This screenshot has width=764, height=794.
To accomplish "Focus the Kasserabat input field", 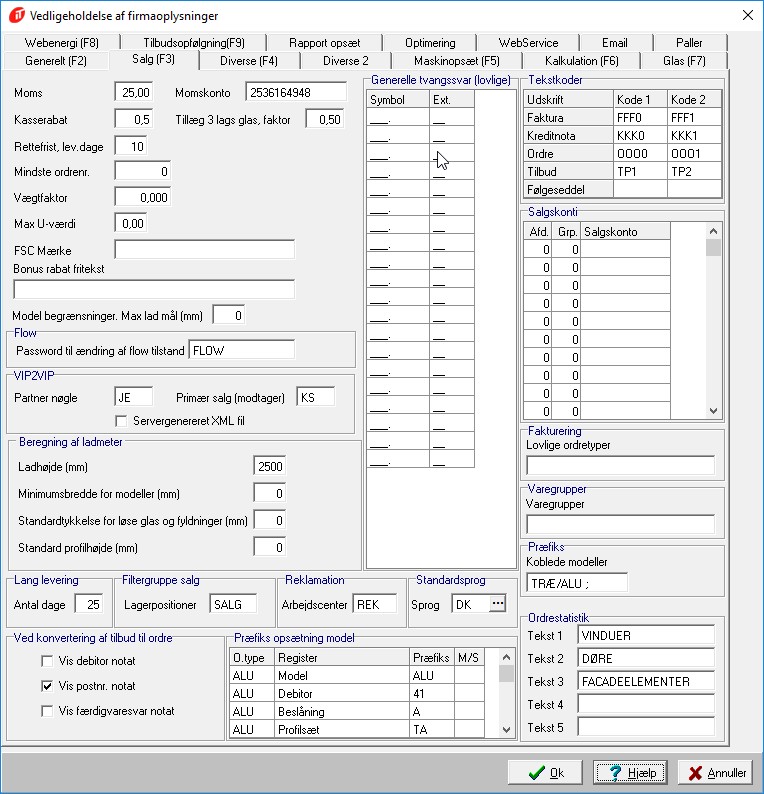I will click(x=134, y=120).
